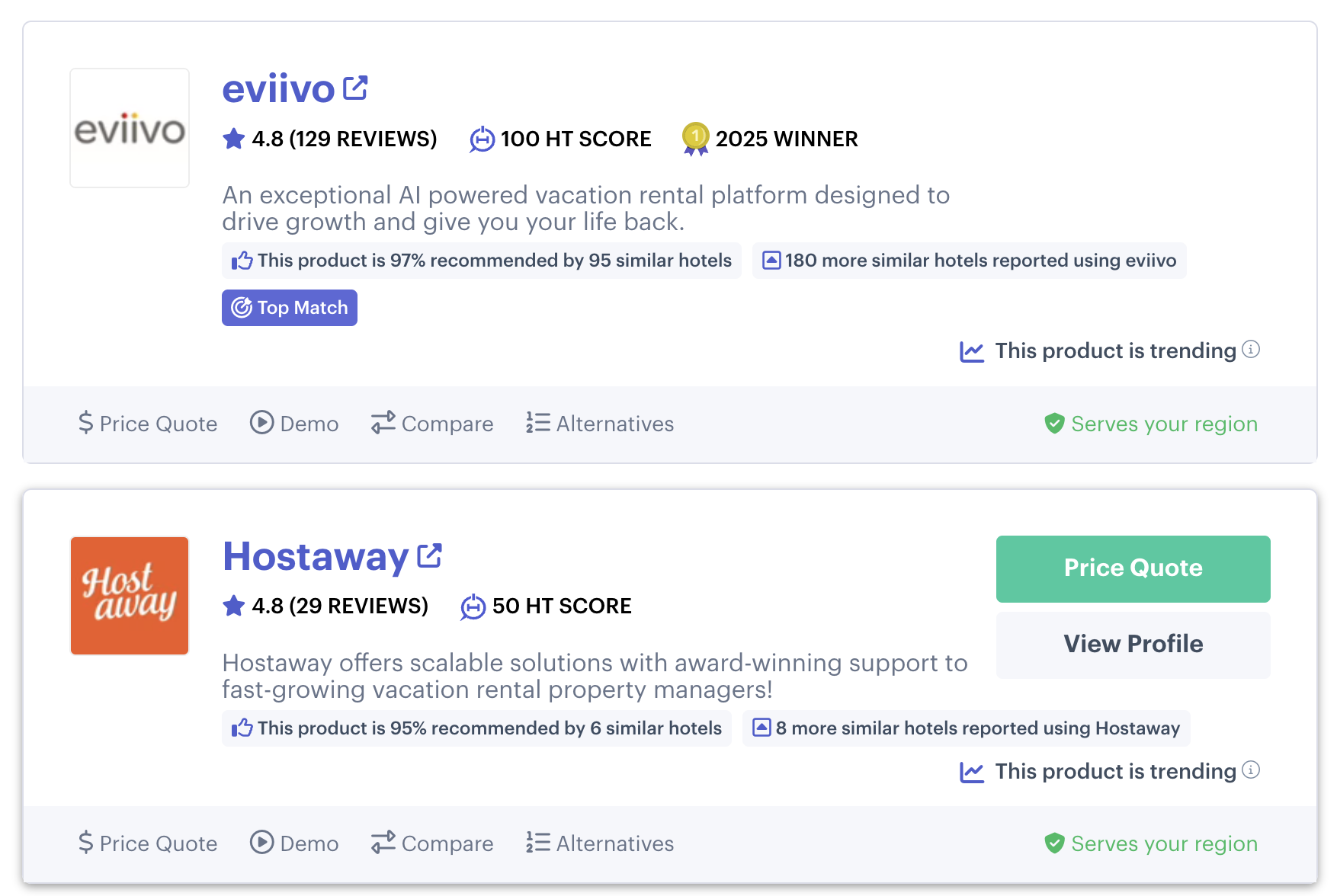Click the hotel icon in 8 more similar hotels badge
Image resolution: width=1337 pixels, height=896 pixels.
(761, 728)
